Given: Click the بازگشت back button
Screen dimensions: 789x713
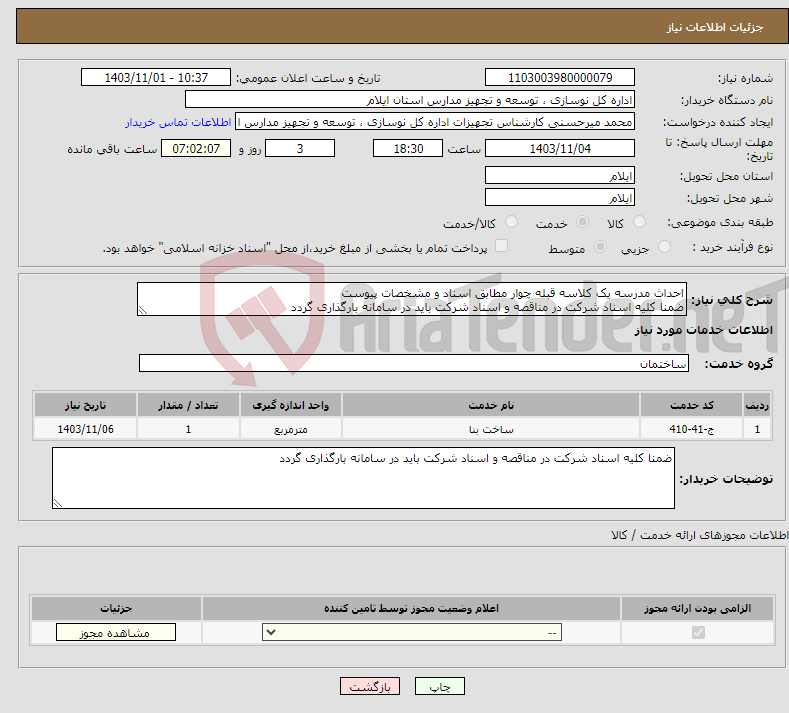Looking at the screenshot, I should point(370,686).
